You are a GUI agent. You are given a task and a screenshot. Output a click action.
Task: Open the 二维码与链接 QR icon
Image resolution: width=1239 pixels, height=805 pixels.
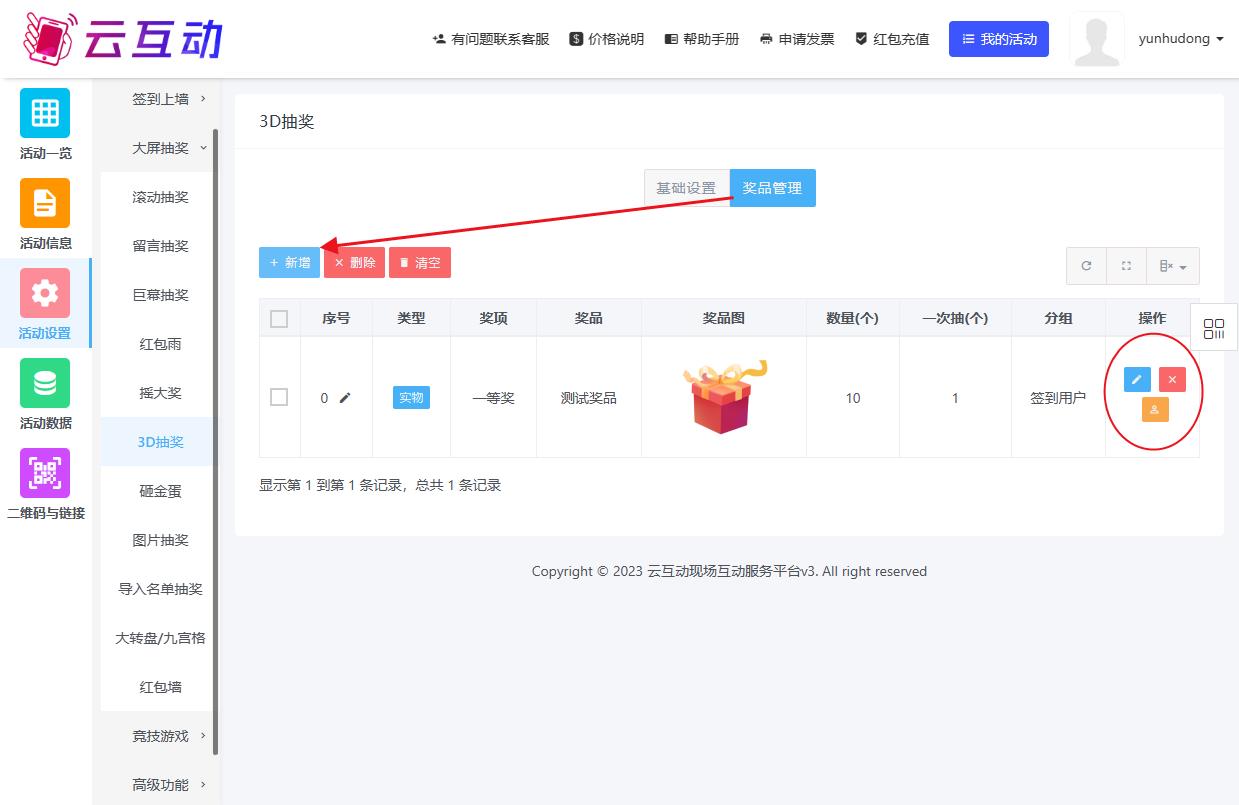click(x=45, y=473)
